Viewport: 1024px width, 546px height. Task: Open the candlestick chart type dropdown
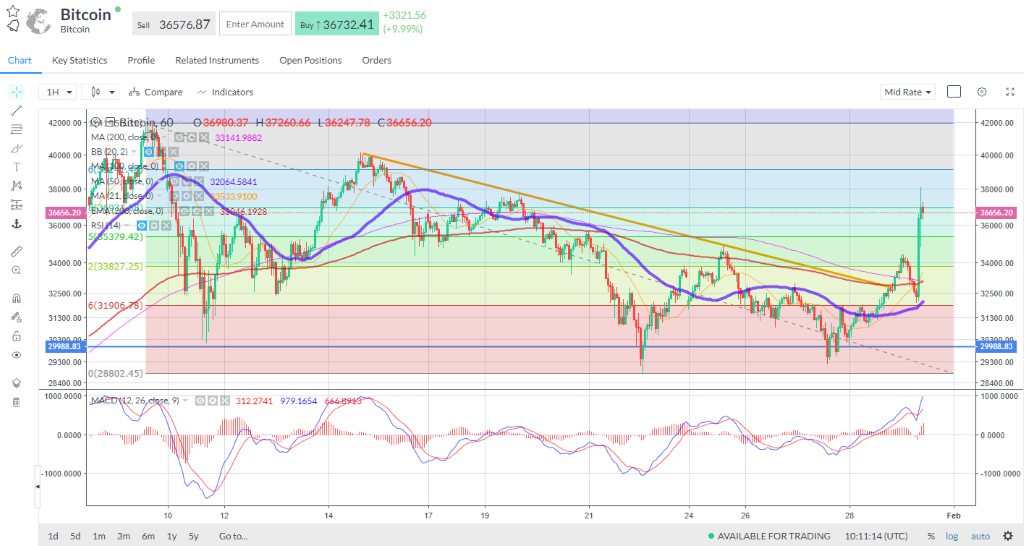coord(103,92)
